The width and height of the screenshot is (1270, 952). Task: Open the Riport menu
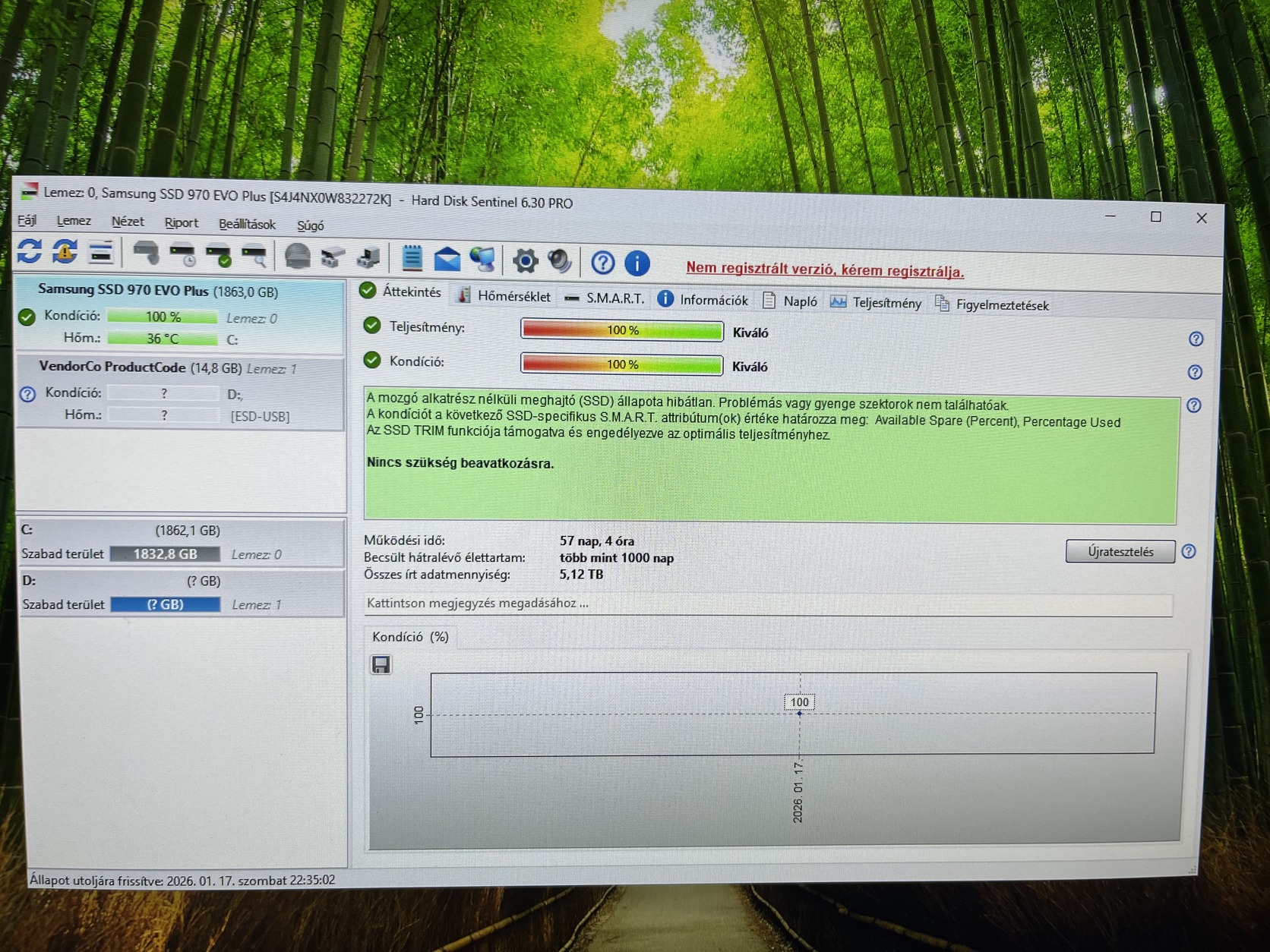182,222
